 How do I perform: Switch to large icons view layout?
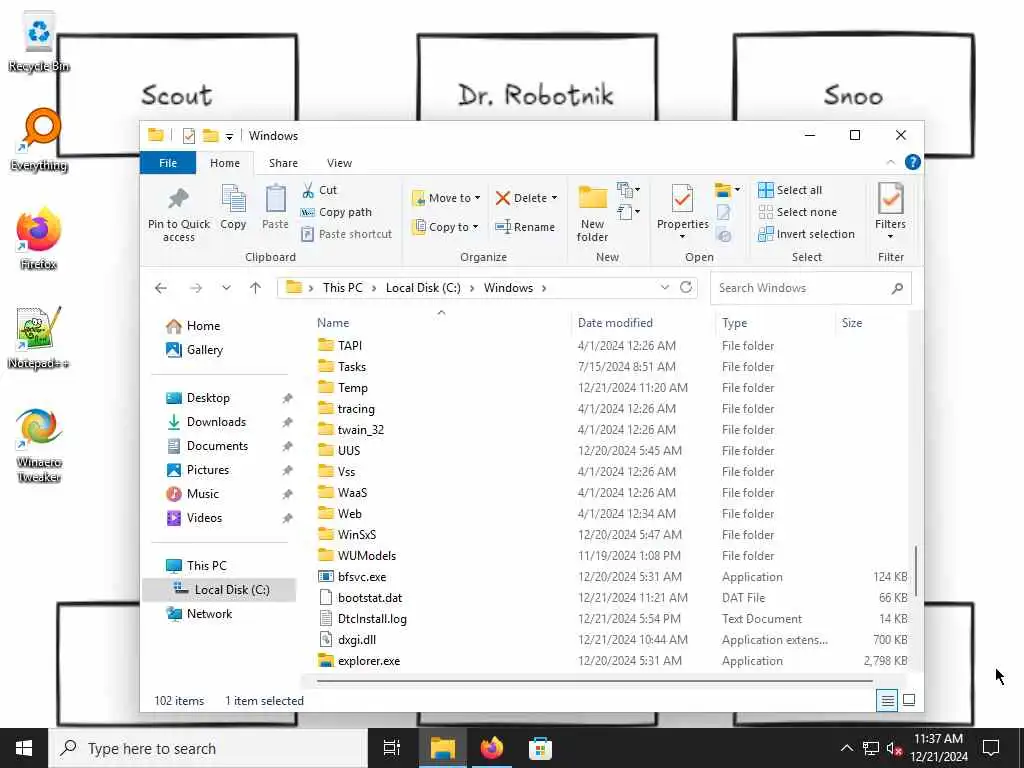[x=908, y=701]
